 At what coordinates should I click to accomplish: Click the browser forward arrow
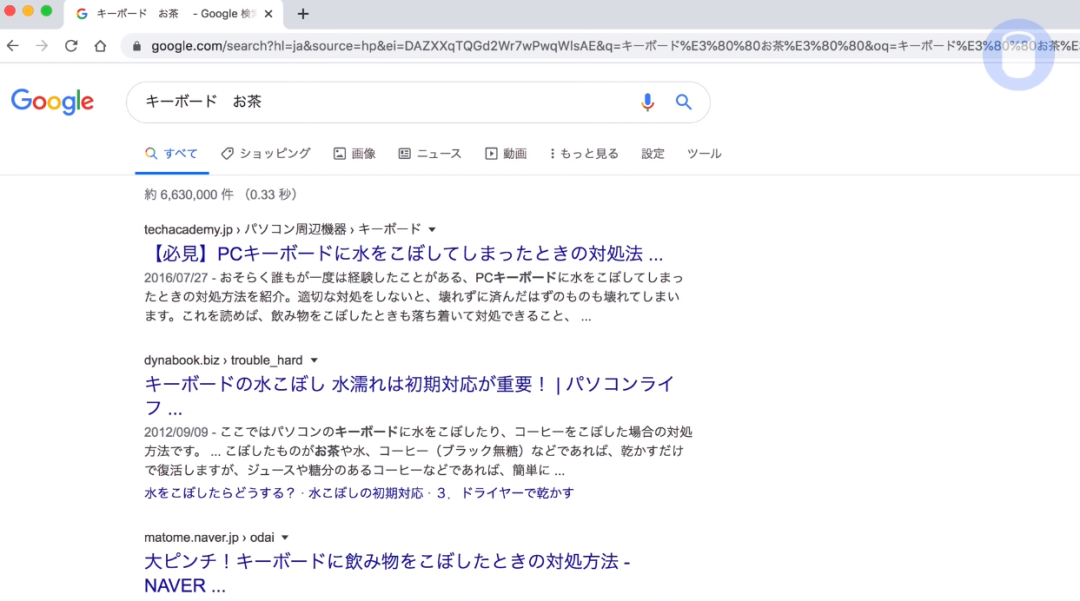(42, 46)
